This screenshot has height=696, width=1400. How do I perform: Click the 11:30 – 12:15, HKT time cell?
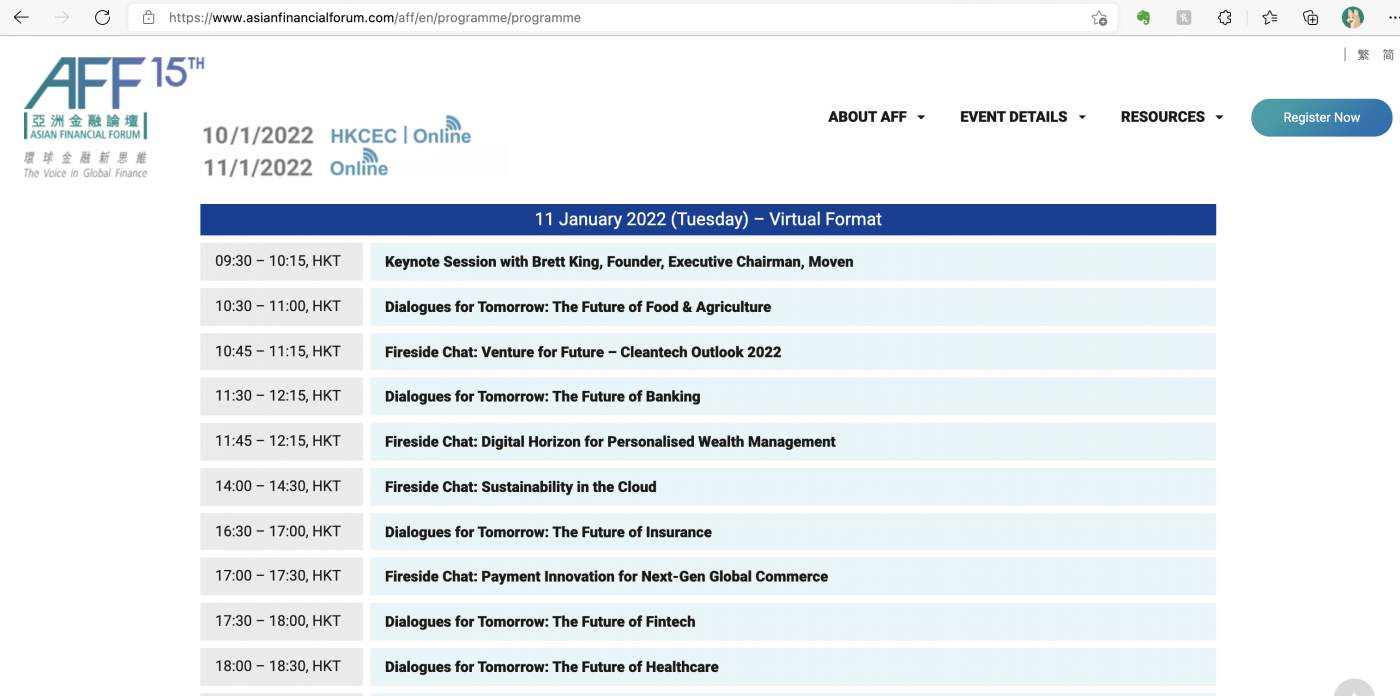pyautogui.click(x=281, y=397)
